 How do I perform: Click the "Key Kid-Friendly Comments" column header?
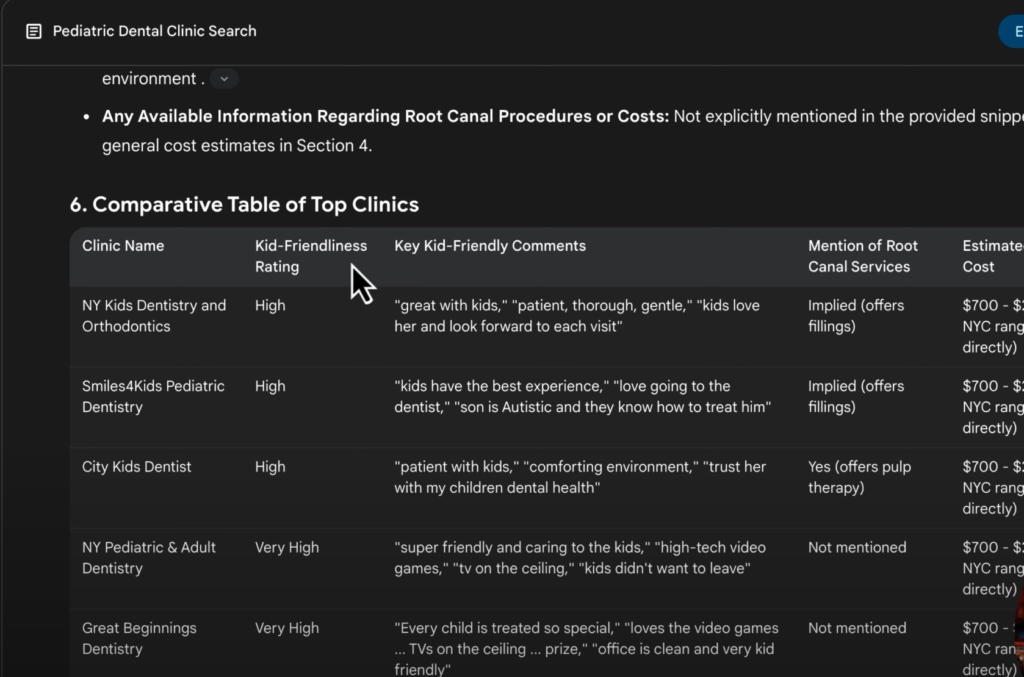[x=490, y=246]
